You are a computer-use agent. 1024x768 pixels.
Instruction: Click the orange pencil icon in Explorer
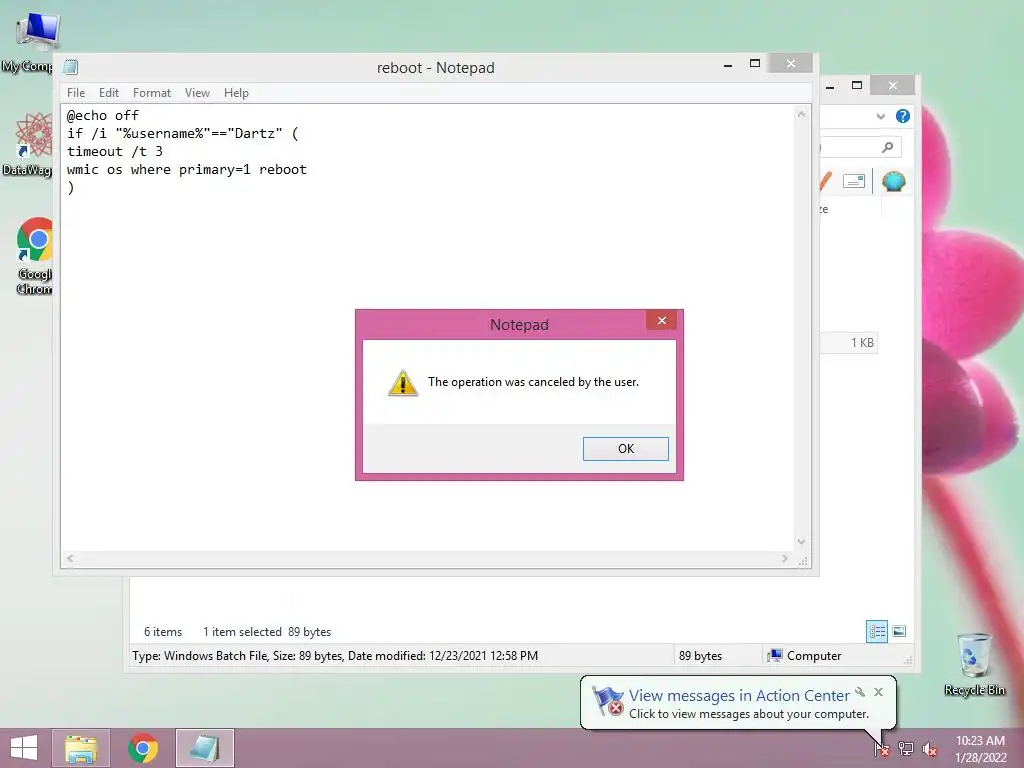825,181
